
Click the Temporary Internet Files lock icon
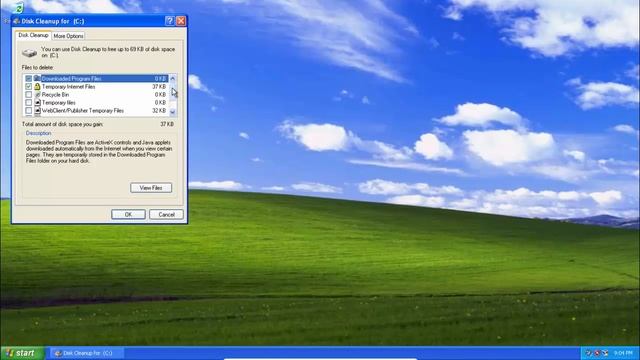point(37,87)
